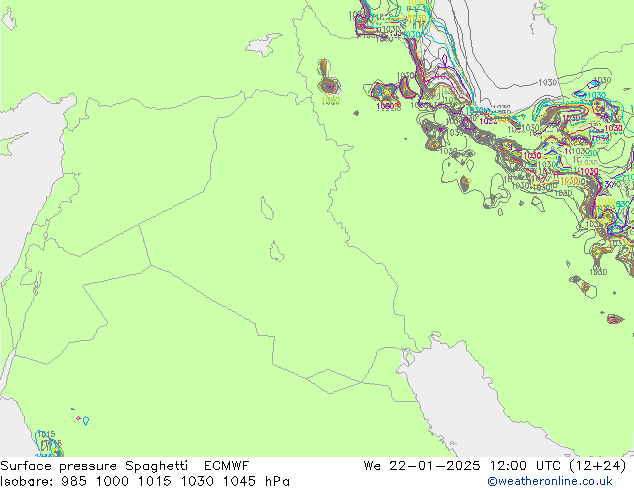The image size is (634, 490).
Task: Click the 'We 22-01-2025' date text
Action: [422, 466]
